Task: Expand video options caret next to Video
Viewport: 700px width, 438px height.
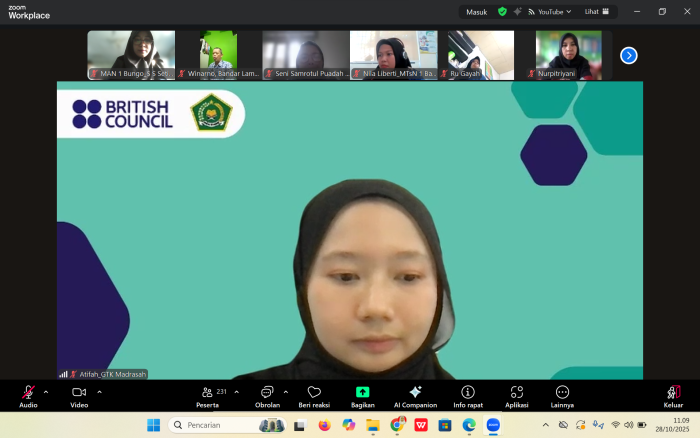Action: click(x=100, y=392)
